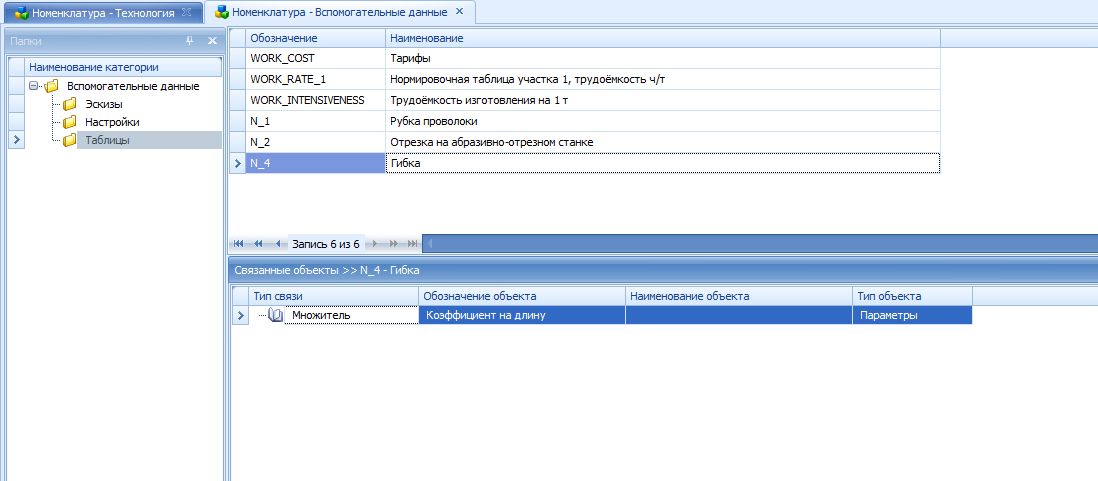Image resolution: width=1098 pixels, height=481 pixels.
Task: Select WORK_RATE_1 cell
Action: coord(315,79)
